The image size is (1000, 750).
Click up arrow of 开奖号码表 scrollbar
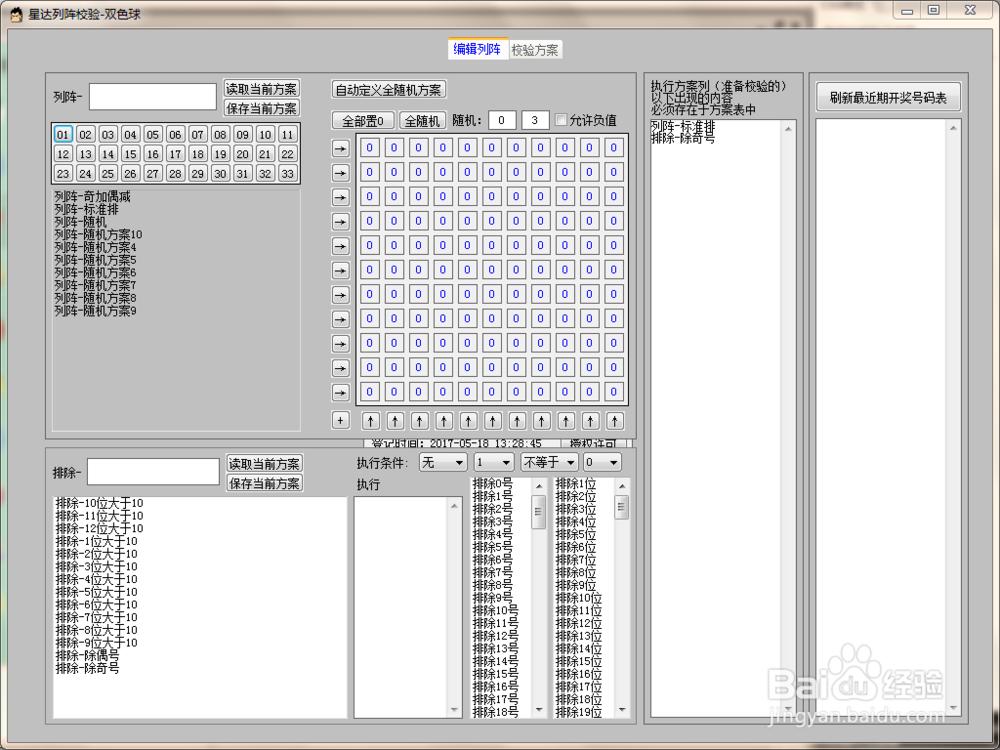[x=953, y=128]
